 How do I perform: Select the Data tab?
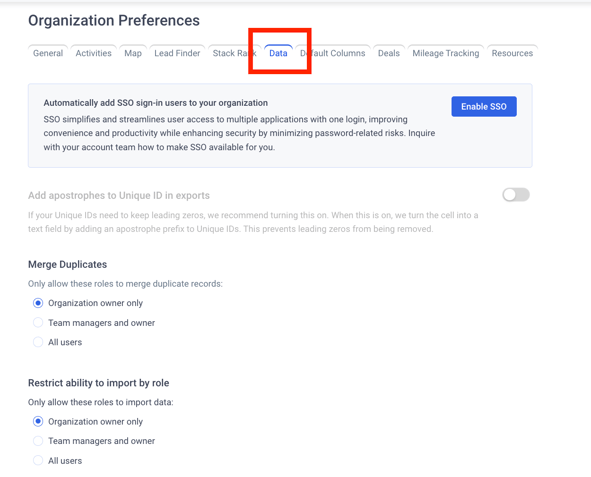[x=278, y=53]
